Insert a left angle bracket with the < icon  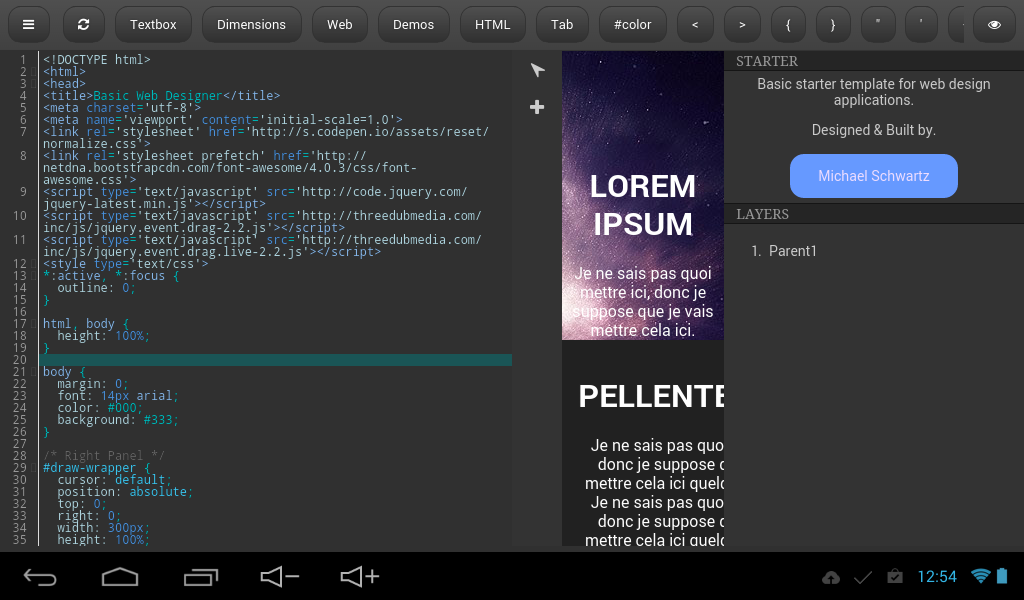point(695,24)
